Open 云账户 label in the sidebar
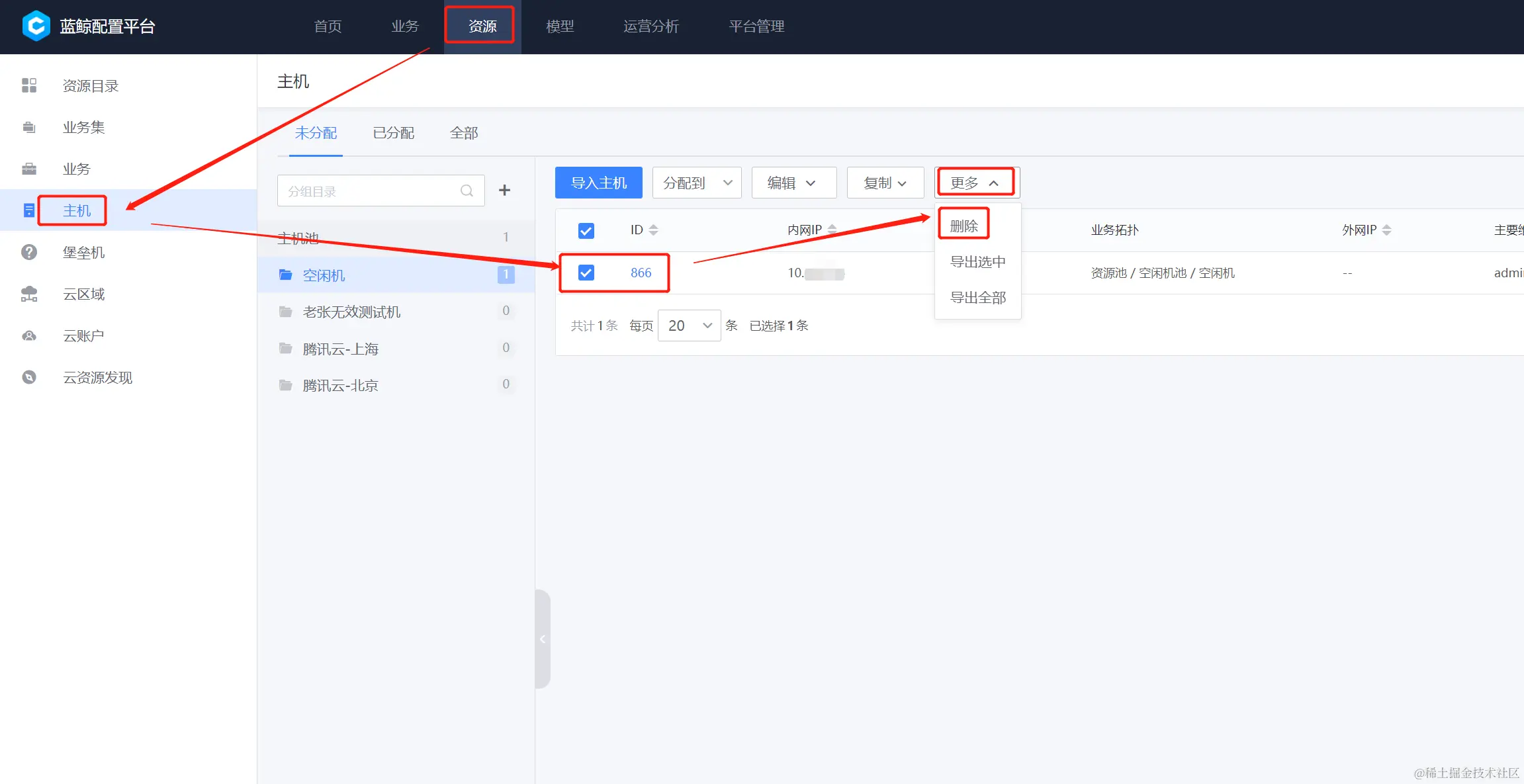The image size is (1524, 784). click(x=84, y=335)
